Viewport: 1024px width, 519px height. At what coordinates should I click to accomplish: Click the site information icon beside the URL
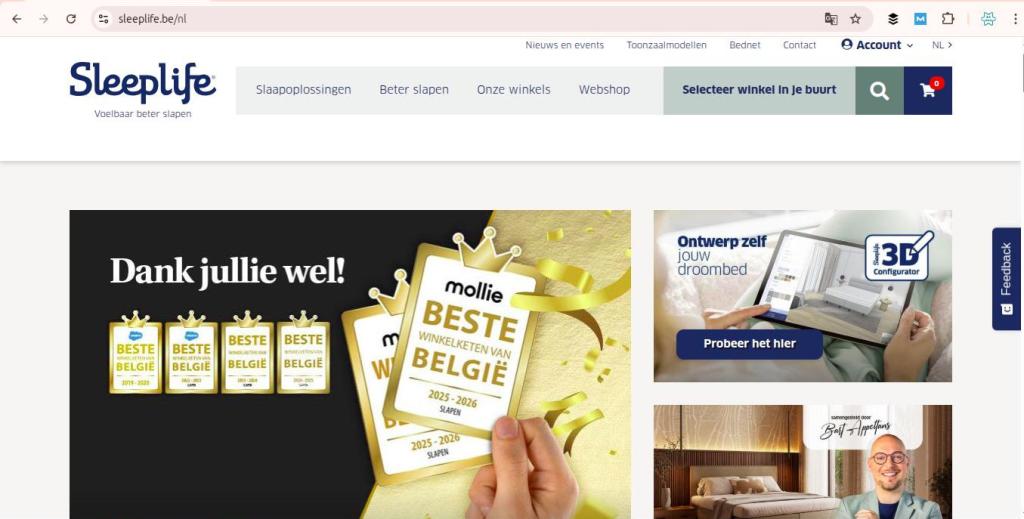pyautogui.click(x=103, y=19)
